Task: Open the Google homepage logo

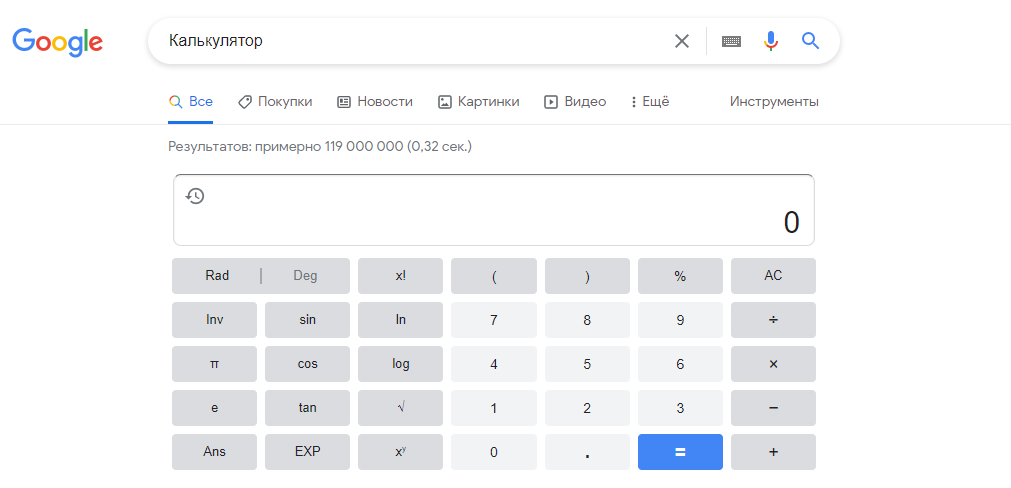Action: click(57, 42)
